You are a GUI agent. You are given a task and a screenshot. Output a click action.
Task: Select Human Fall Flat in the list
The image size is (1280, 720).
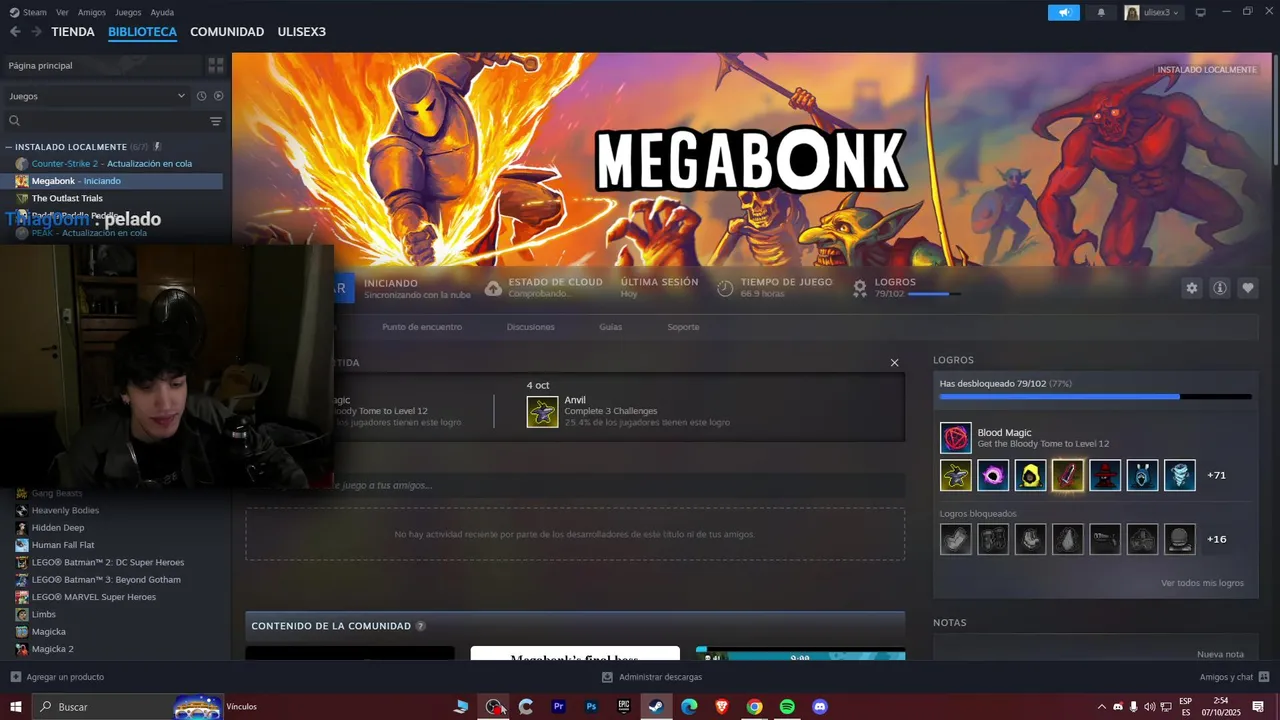pos(112,545)
